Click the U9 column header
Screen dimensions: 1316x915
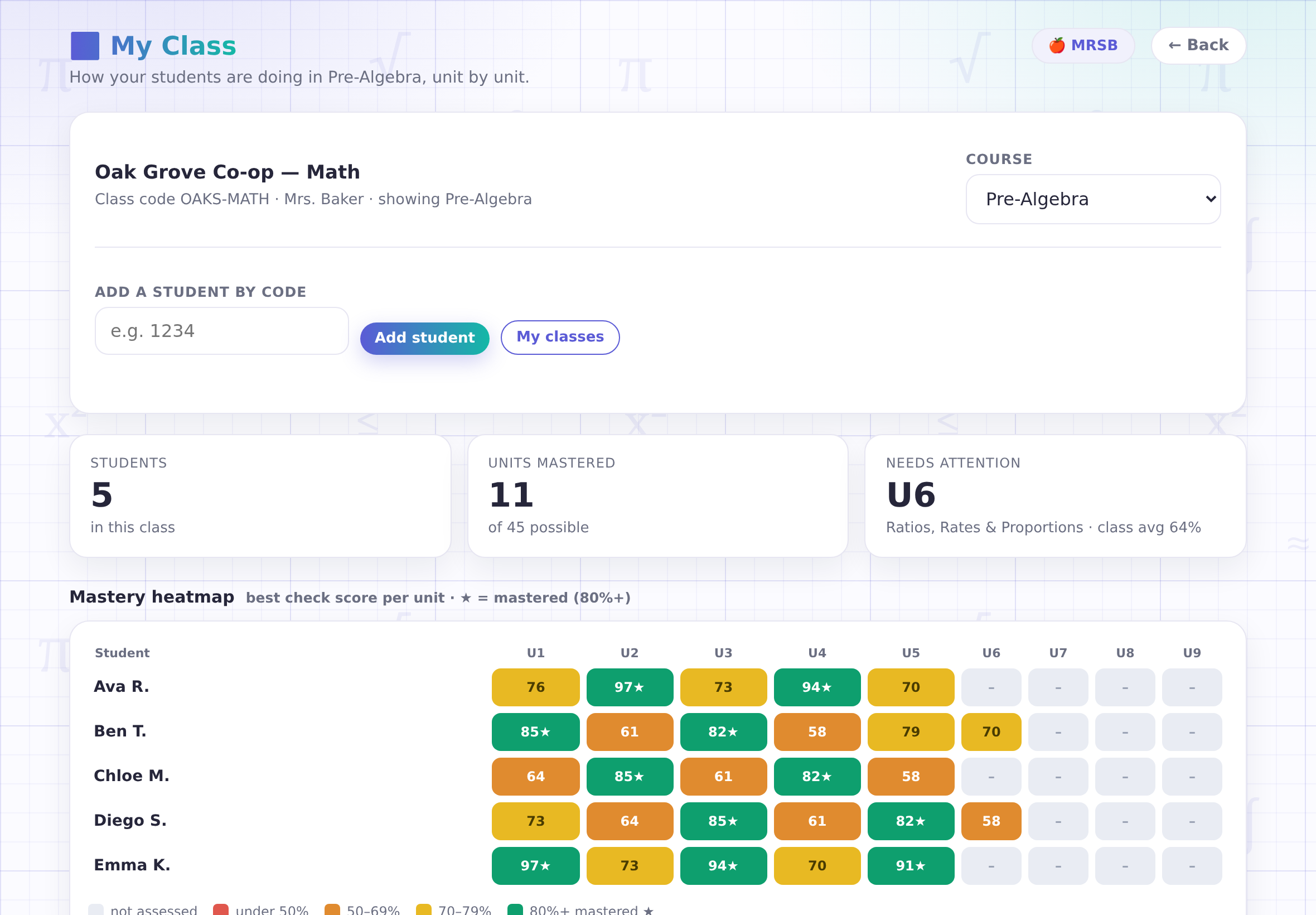click(1192, 653)
